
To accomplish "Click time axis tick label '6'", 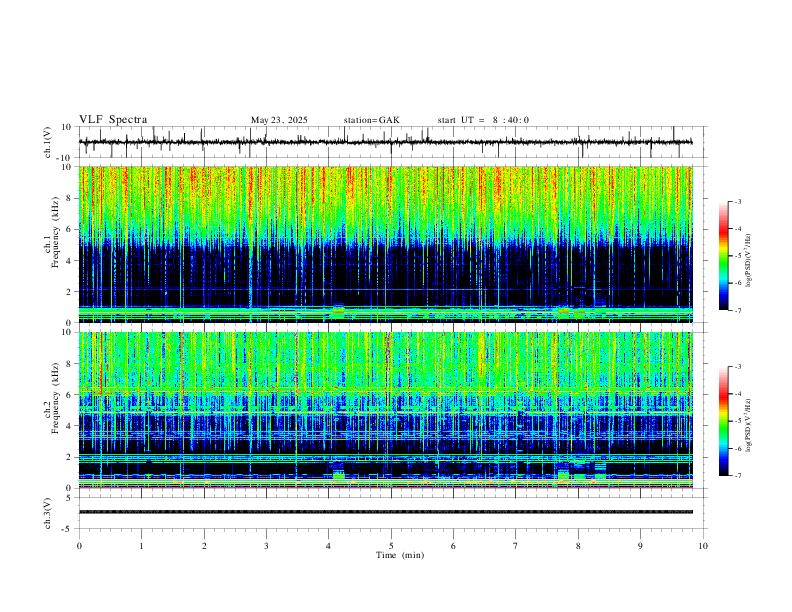I will 453,546.
